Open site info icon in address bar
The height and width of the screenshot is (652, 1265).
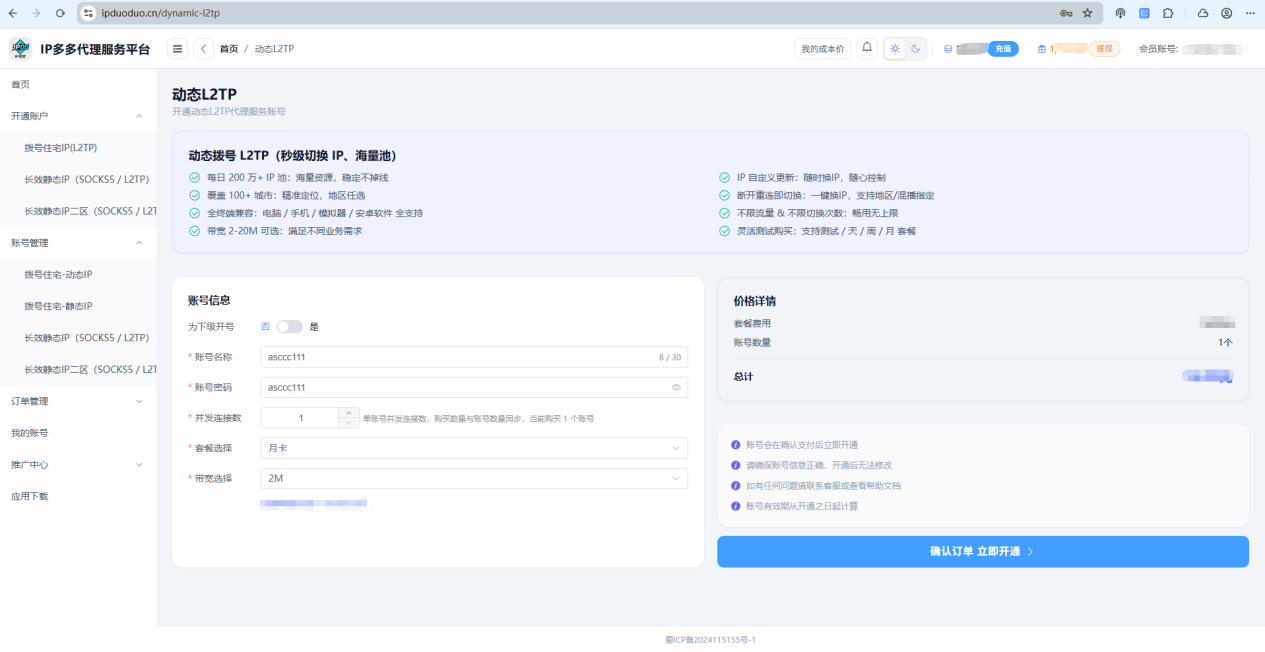89,13
